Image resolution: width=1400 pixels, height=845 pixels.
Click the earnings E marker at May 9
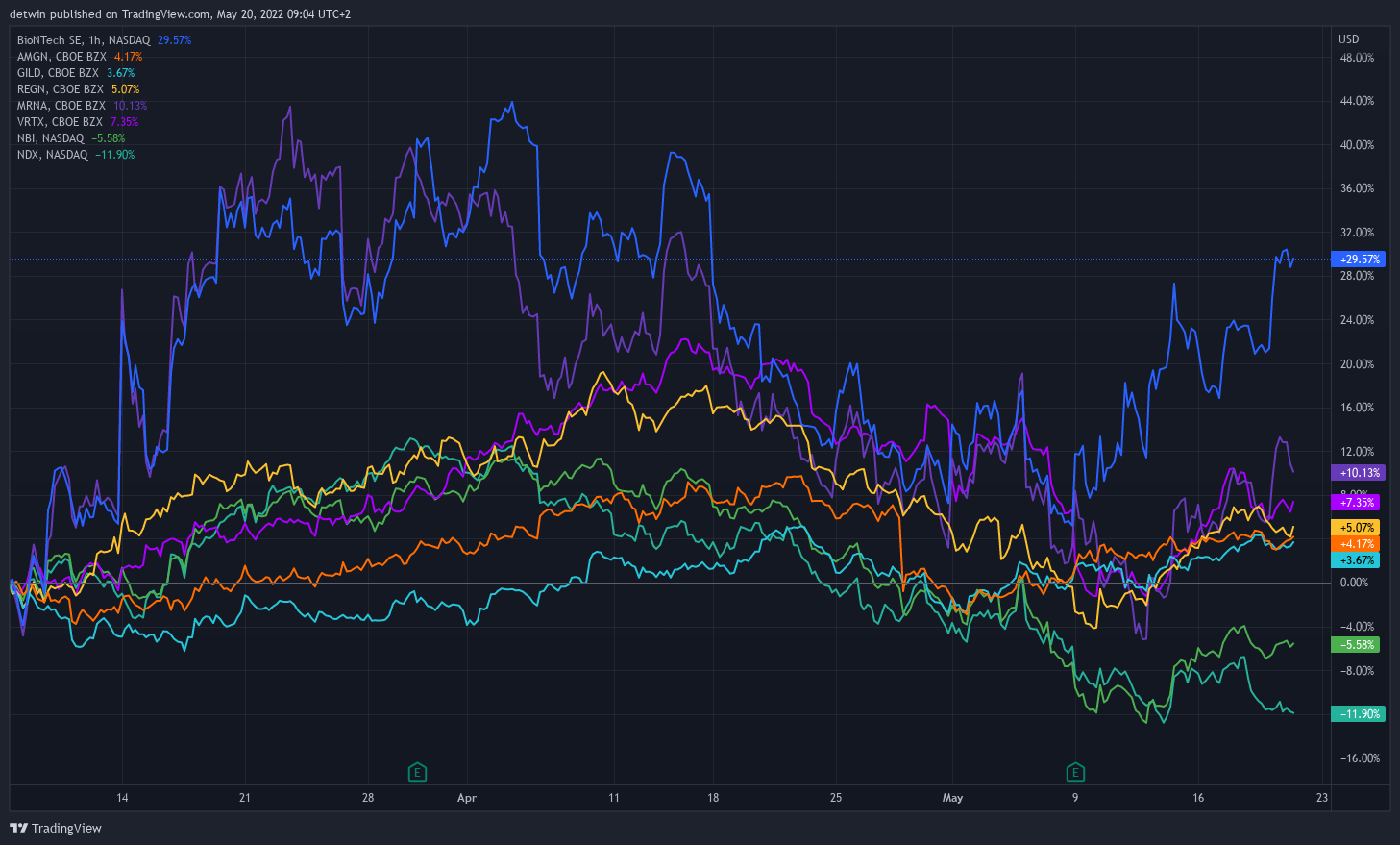click(x=1075, y=772)
